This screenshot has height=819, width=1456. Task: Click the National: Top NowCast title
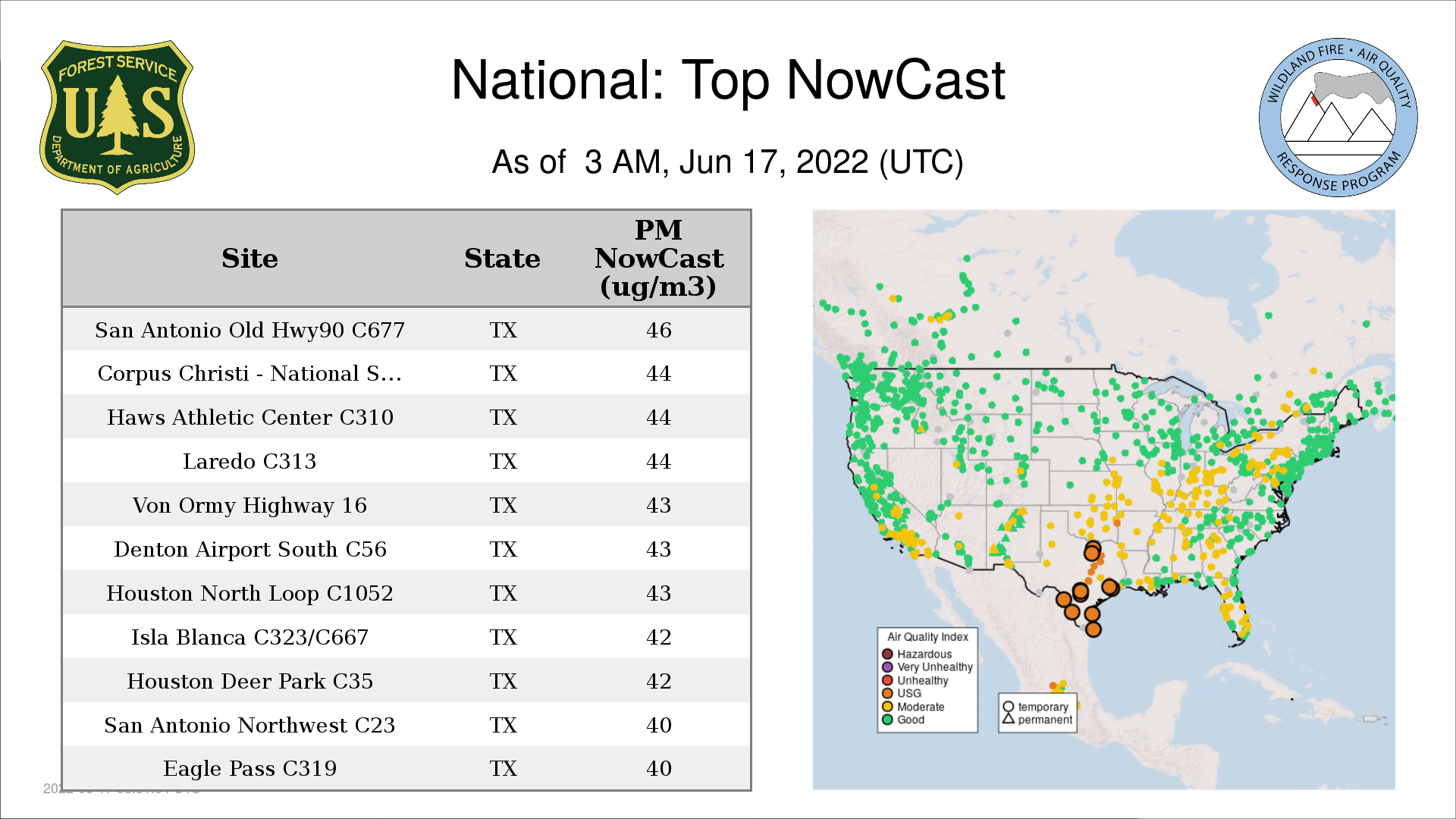pos(727,80)
